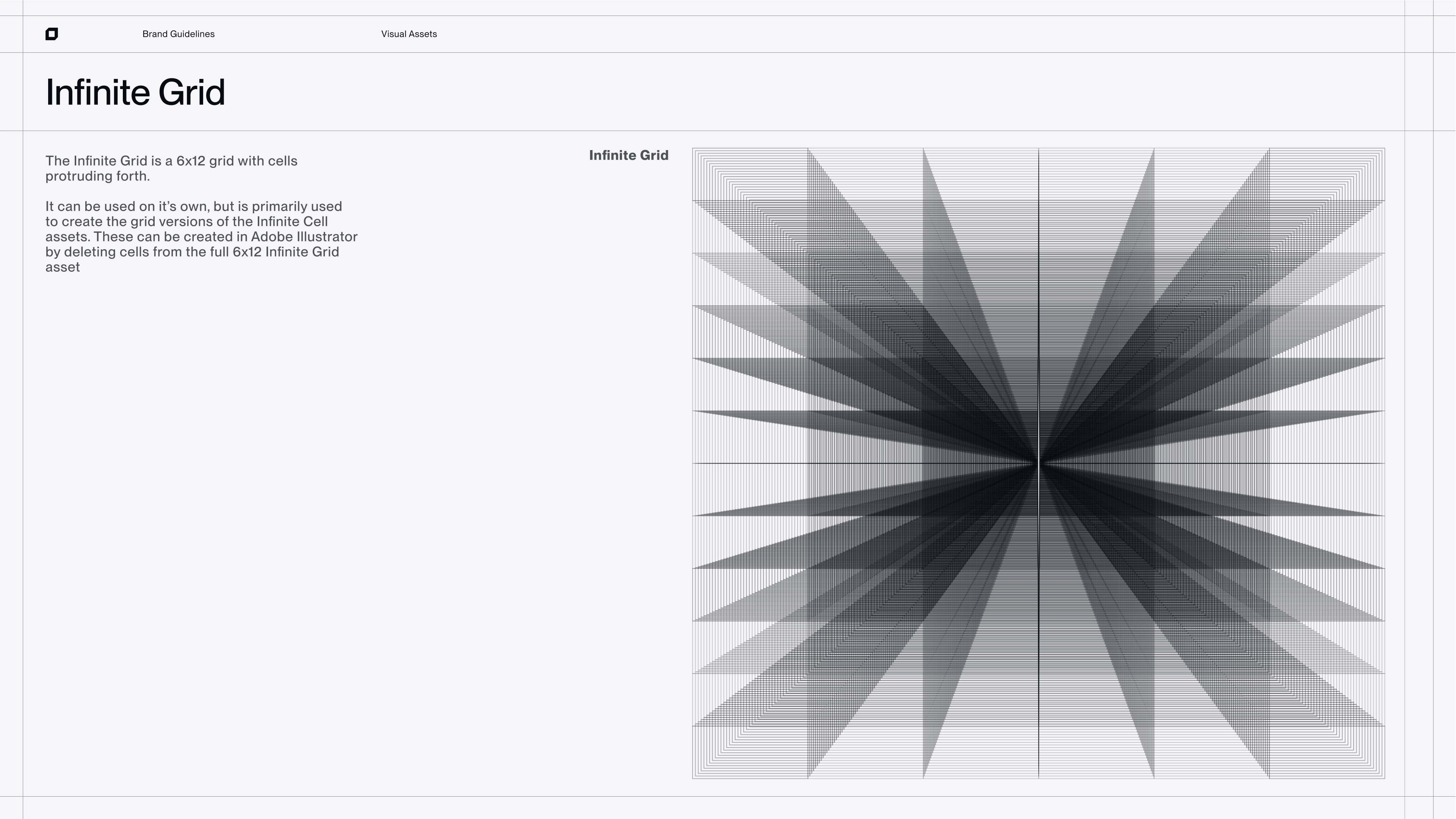Click the 'protruding forth.' text line
1456x819 pixels.
point(97,176)
